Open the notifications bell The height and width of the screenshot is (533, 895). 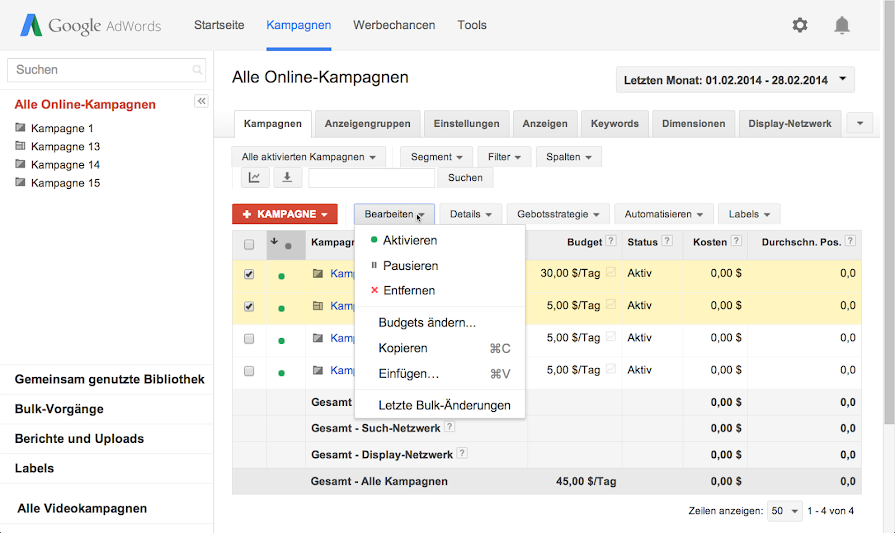pyautogui.click(x=842, y=25)
